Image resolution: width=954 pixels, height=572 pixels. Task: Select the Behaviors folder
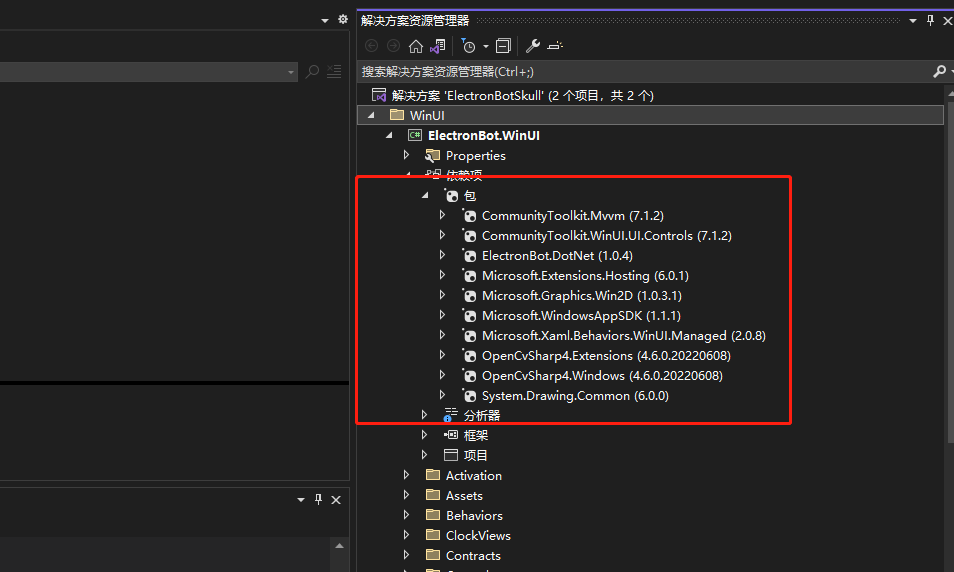474,516
